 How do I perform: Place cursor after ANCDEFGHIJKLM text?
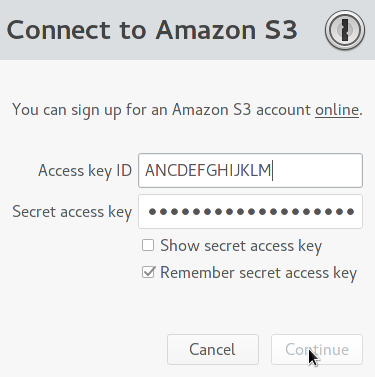272,170
